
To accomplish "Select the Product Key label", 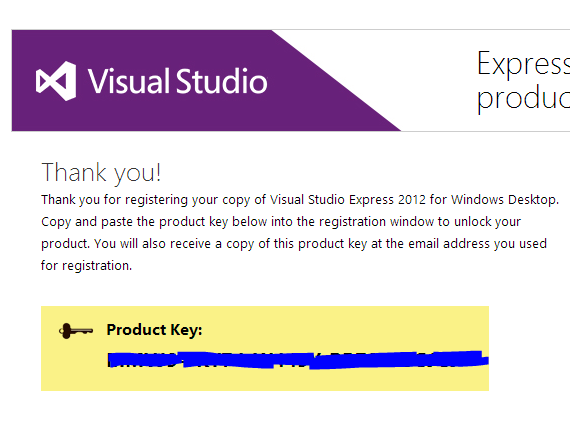I will (x=154, y=330).
